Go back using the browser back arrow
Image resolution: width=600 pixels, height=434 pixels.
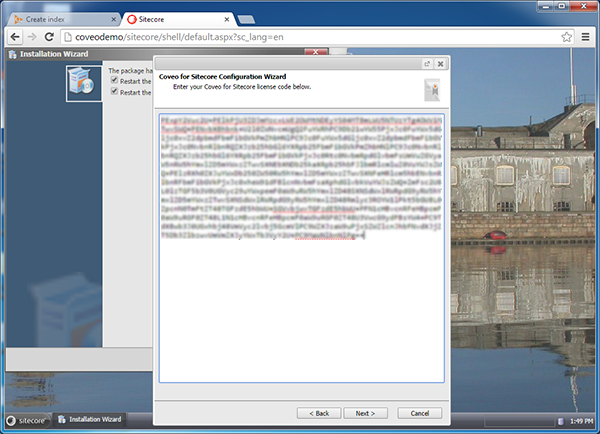tap(15, 37)
